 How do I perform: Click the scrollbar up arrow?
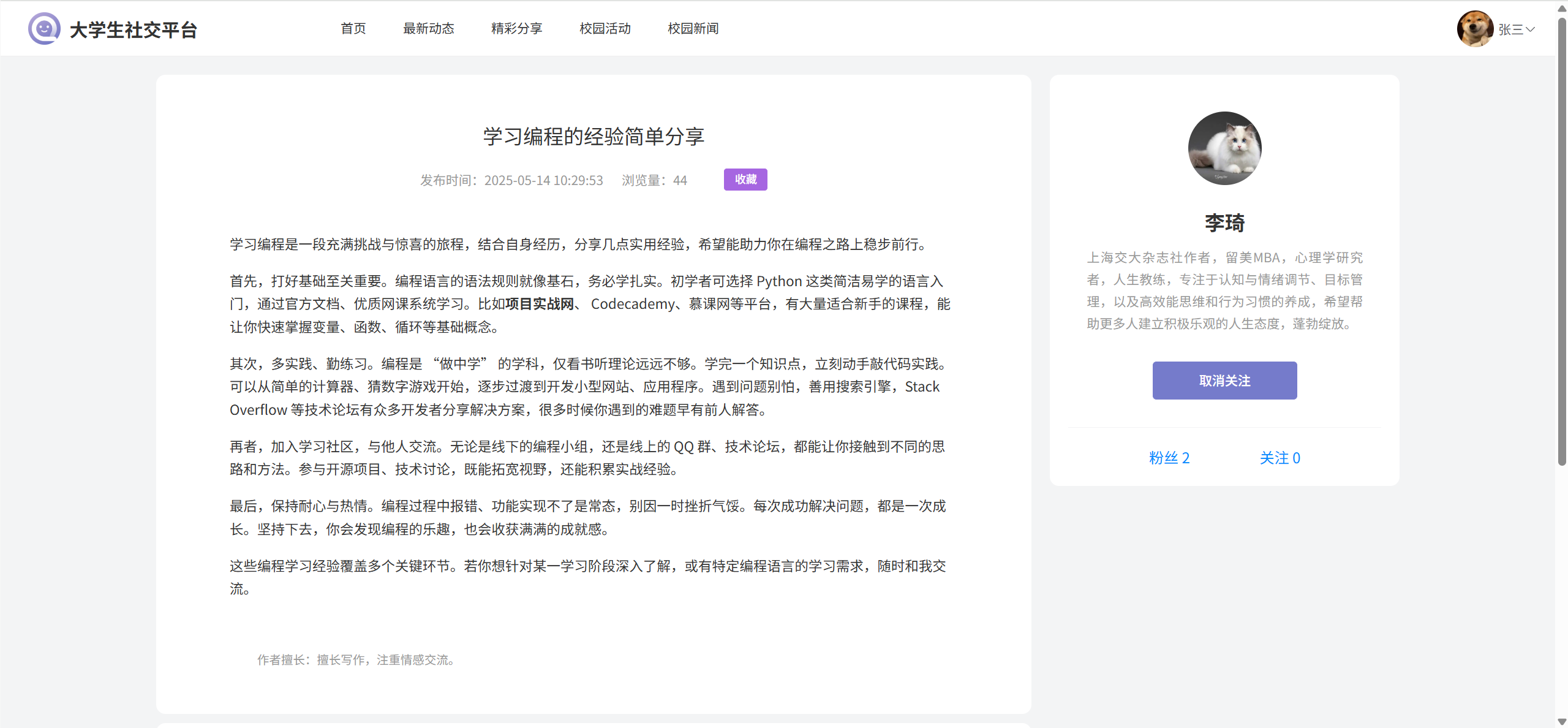[x=1562, y=7]
